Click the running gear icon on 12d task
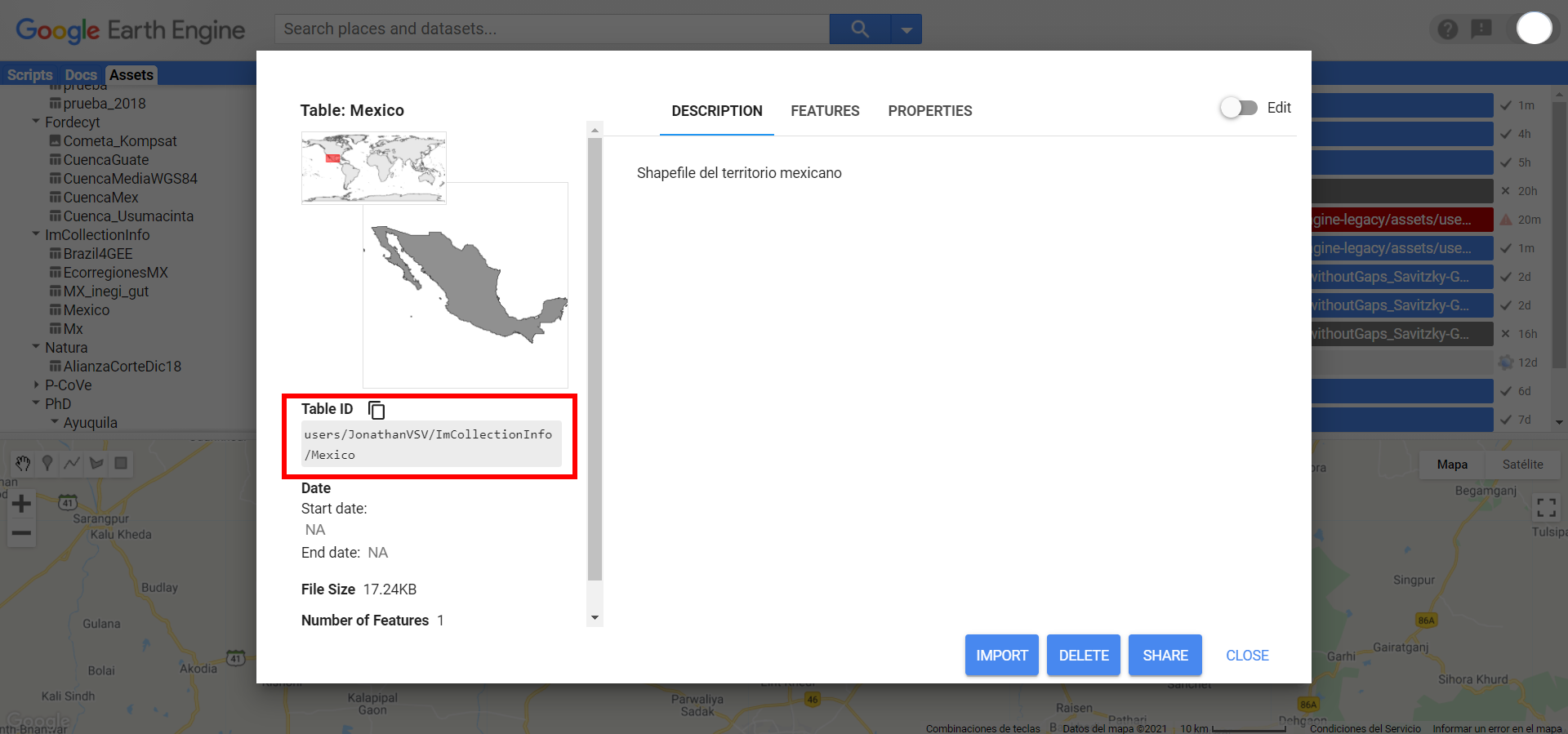Screen dimensions: 1568x734 (1506, 363)
